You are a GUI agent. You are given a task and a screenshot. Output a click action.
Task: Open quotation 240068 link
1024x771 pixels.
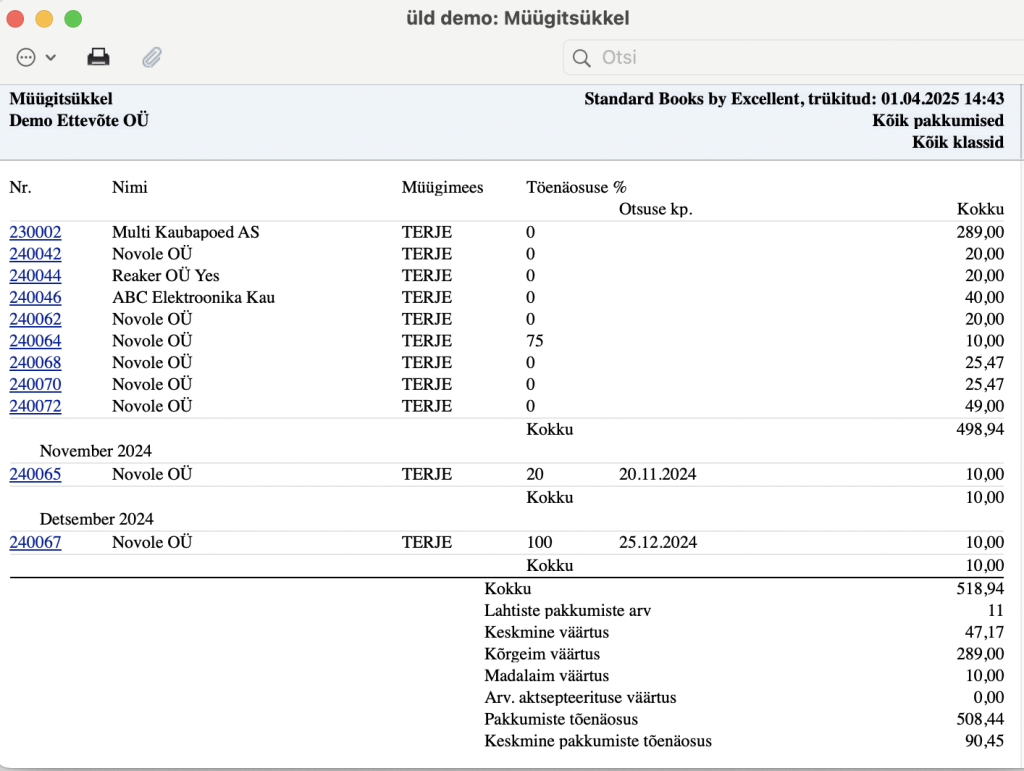(x=35, y=362)
